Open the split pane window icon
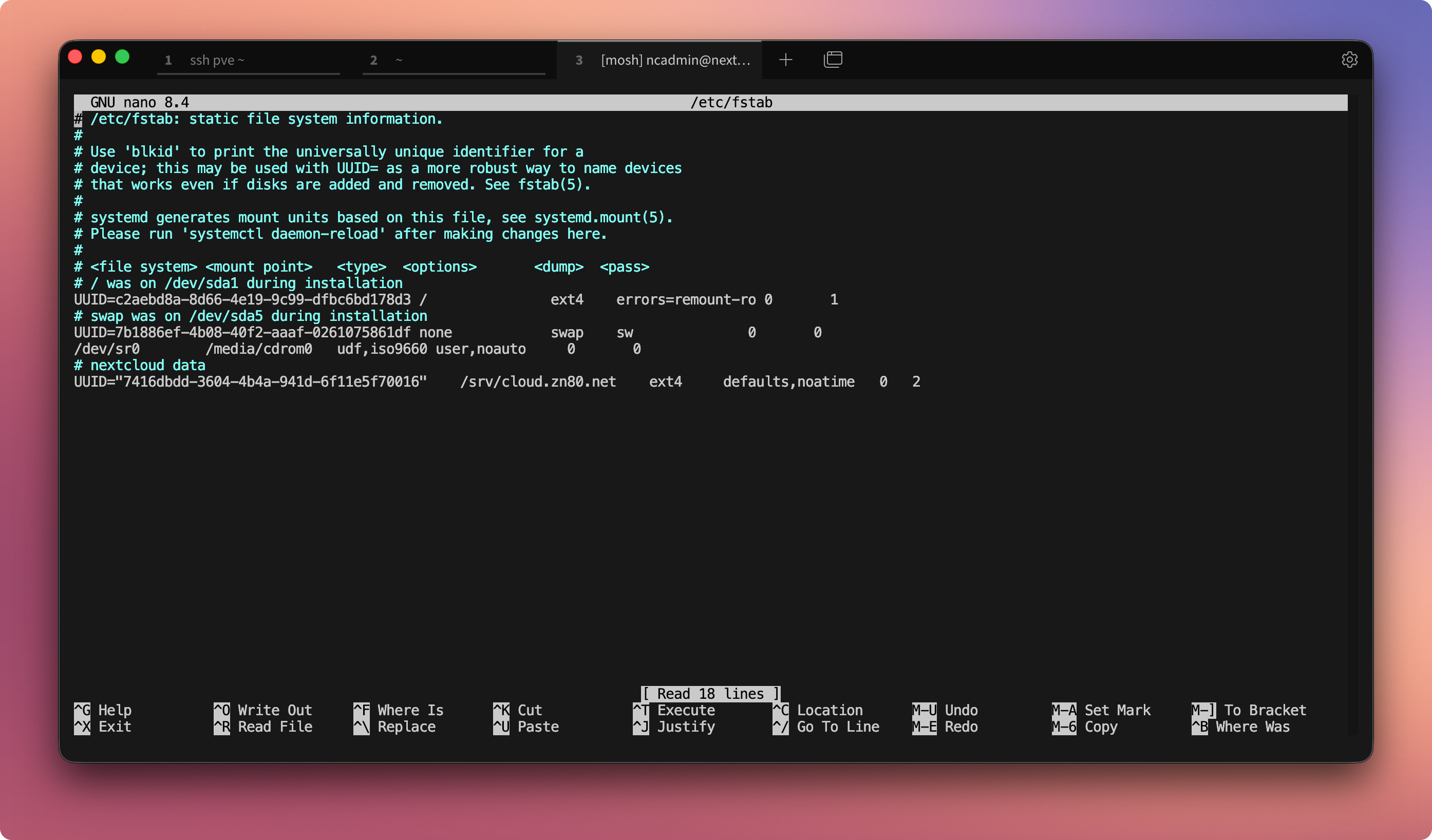The image size is (1432, 840). click(x=833, y=60)
